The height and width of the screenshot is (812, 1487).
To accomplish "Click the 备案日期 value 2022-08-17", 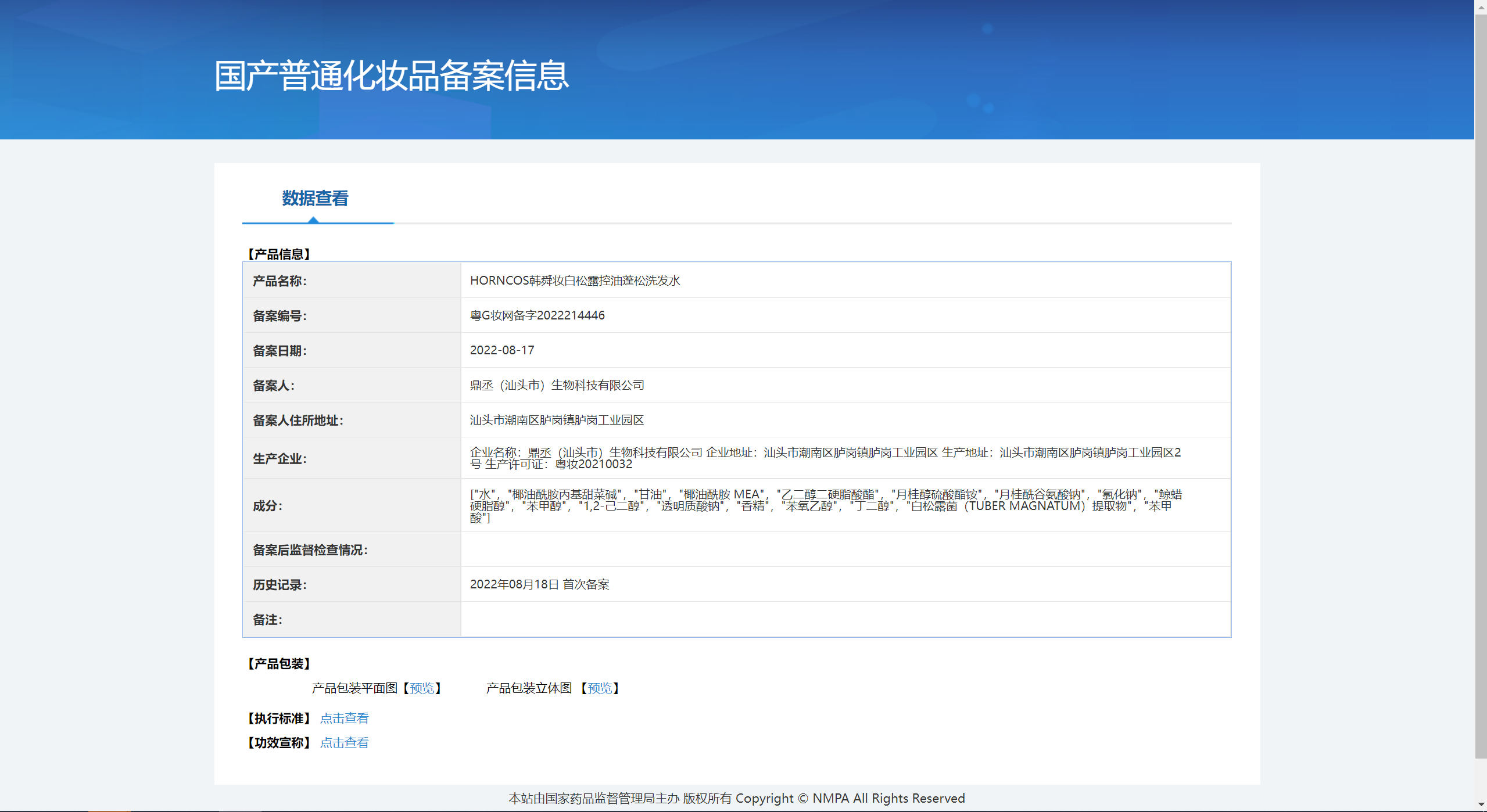I will click(501, 350).
